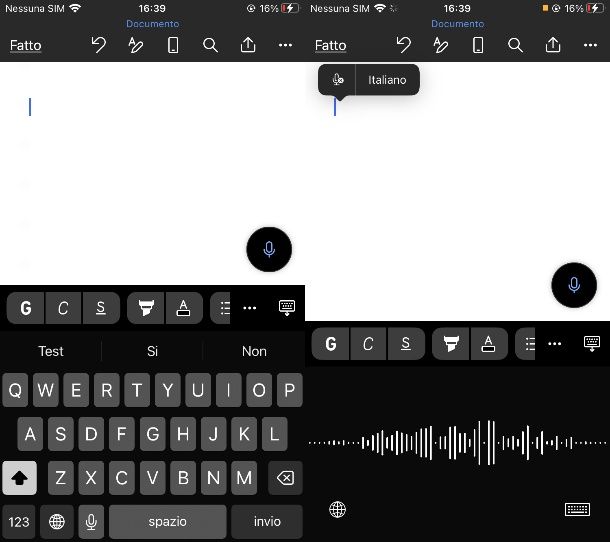Open search magnifier in right screenshot

pyautogui.click(x=515, y=45)
